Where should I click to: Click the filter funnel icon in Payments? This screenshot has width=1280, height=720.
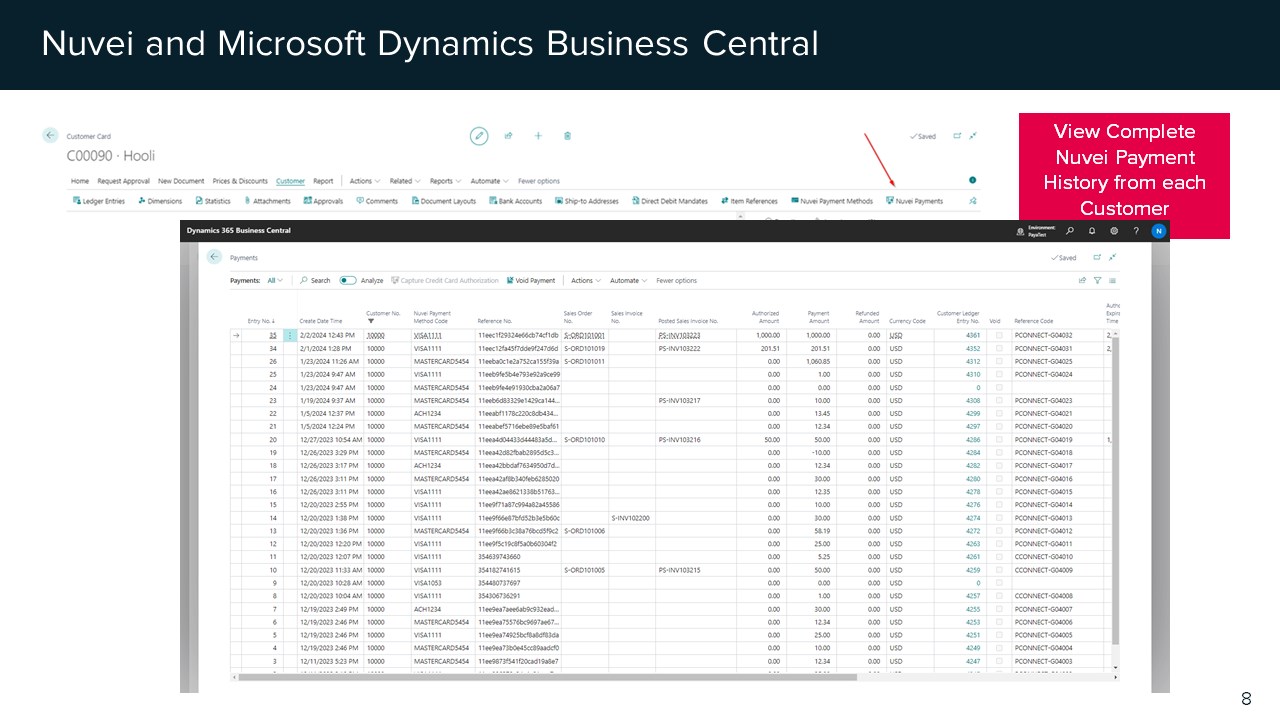[x=1097, y=281]
